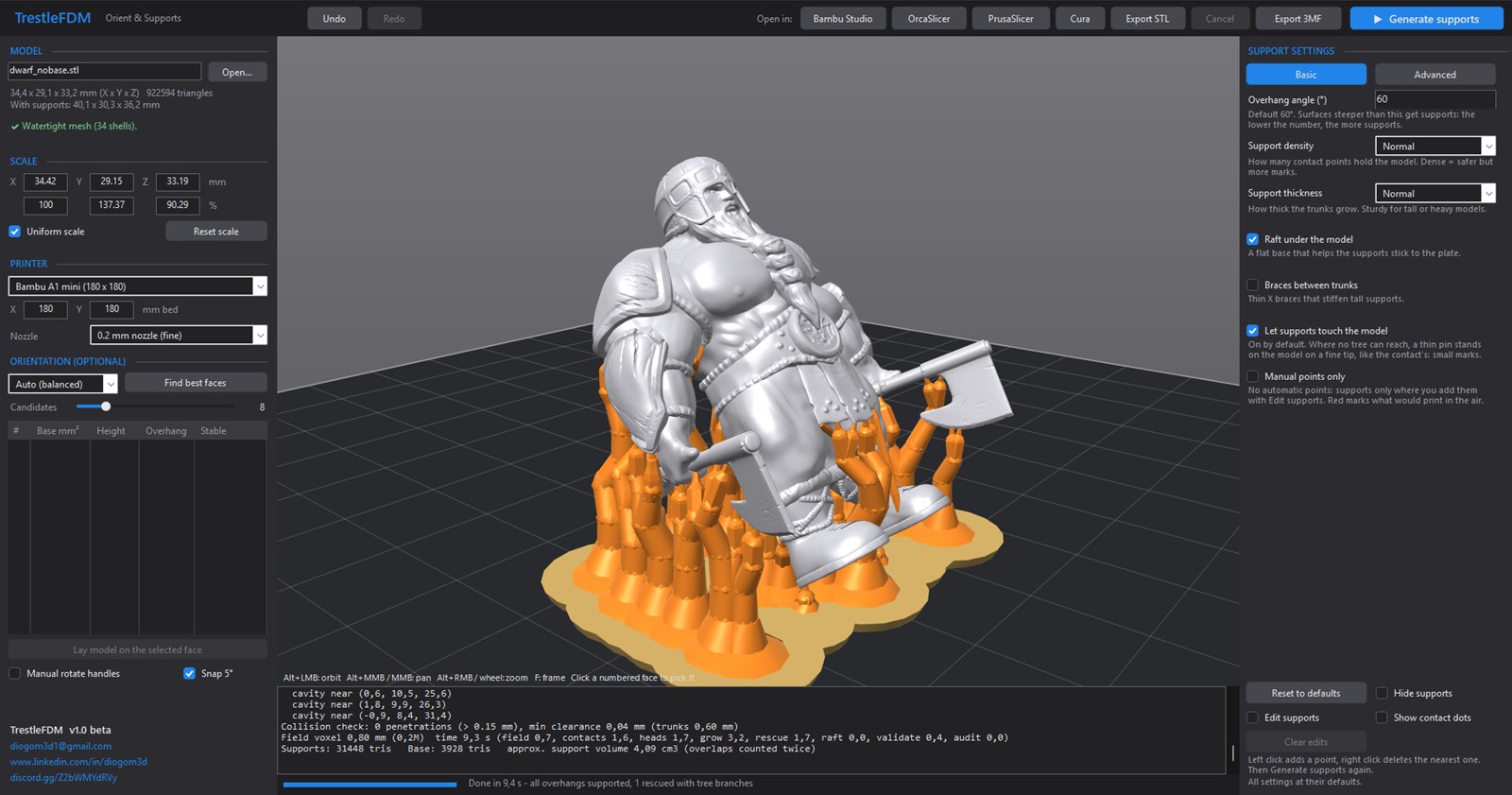
Task: Enable Edit supports checkbox
Action: [1253, 717]
